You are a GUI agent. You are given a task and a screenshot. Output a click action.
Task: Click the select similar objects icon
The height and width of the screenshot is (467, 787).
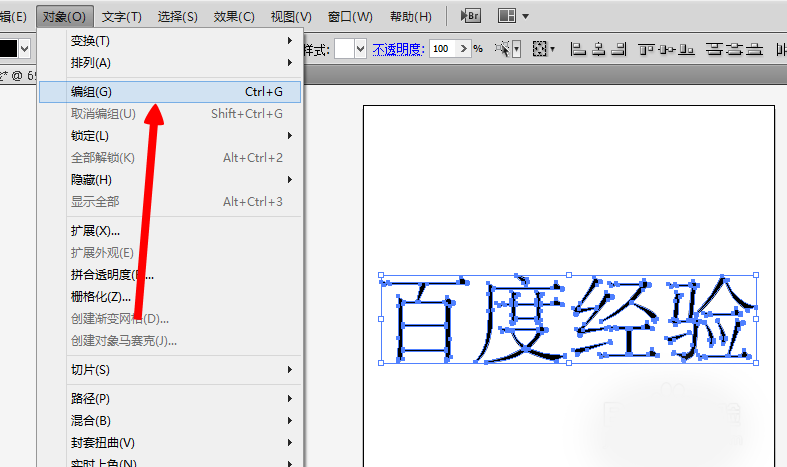(502, 49)
